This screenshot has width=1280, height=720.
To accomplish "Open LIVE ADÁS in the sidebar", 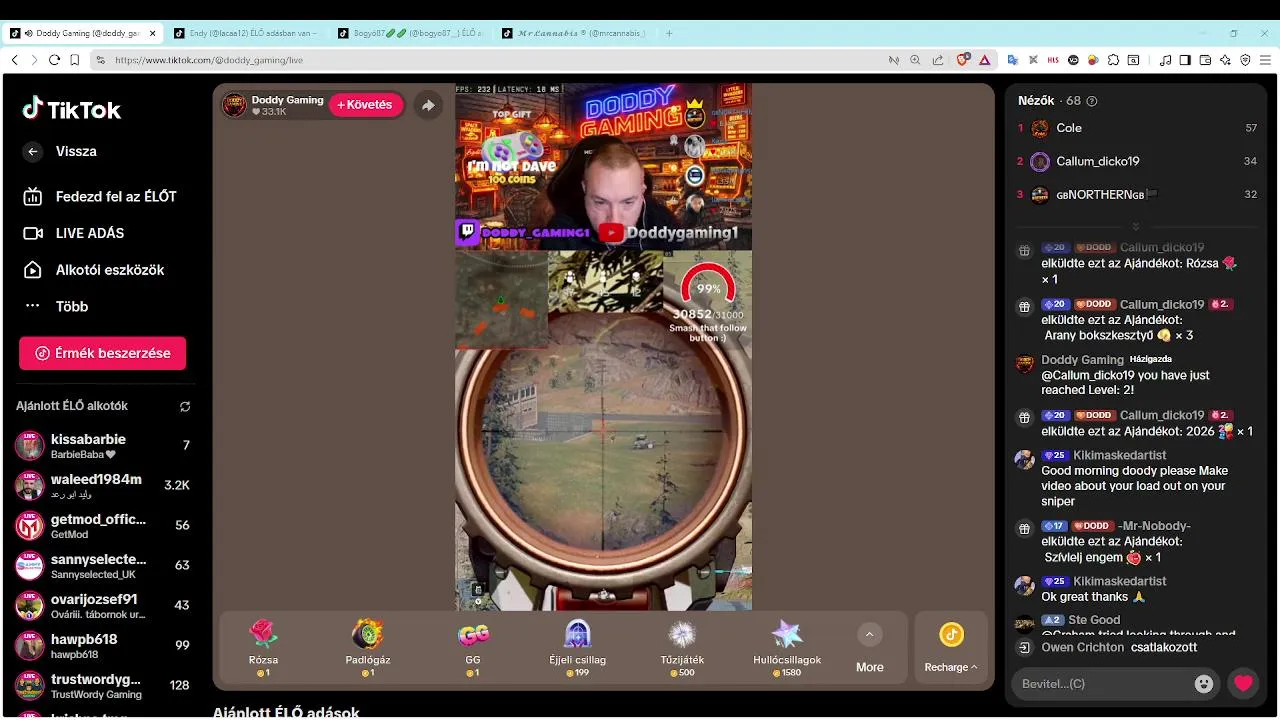I will click(74, 233).
